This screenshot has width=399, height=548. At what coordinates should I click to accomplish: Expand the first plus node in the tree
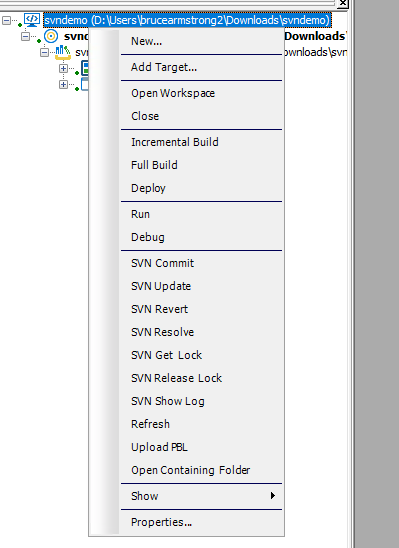pyautogui.click(x=63, y=68)
